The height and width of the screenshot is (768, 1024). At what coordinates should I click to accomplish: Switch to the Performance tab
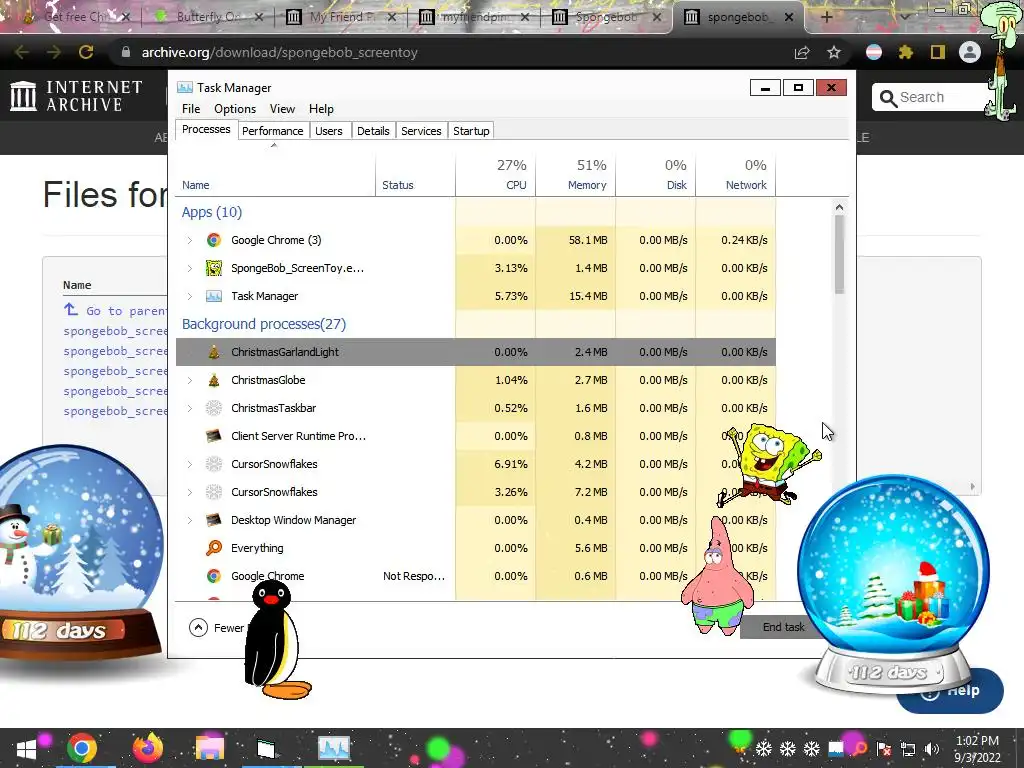point(272,131)
